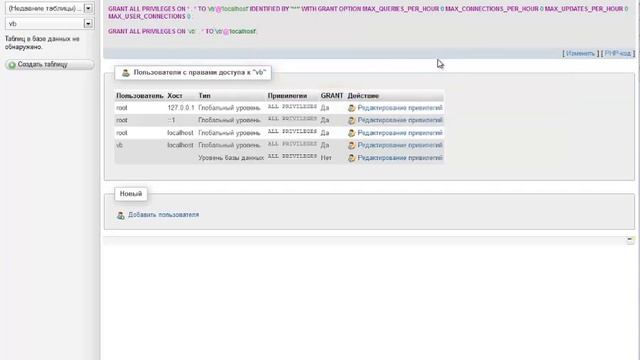Click the GRANT column header
The height and width of the screenshot is (360, 640).
tap(332, 96)
